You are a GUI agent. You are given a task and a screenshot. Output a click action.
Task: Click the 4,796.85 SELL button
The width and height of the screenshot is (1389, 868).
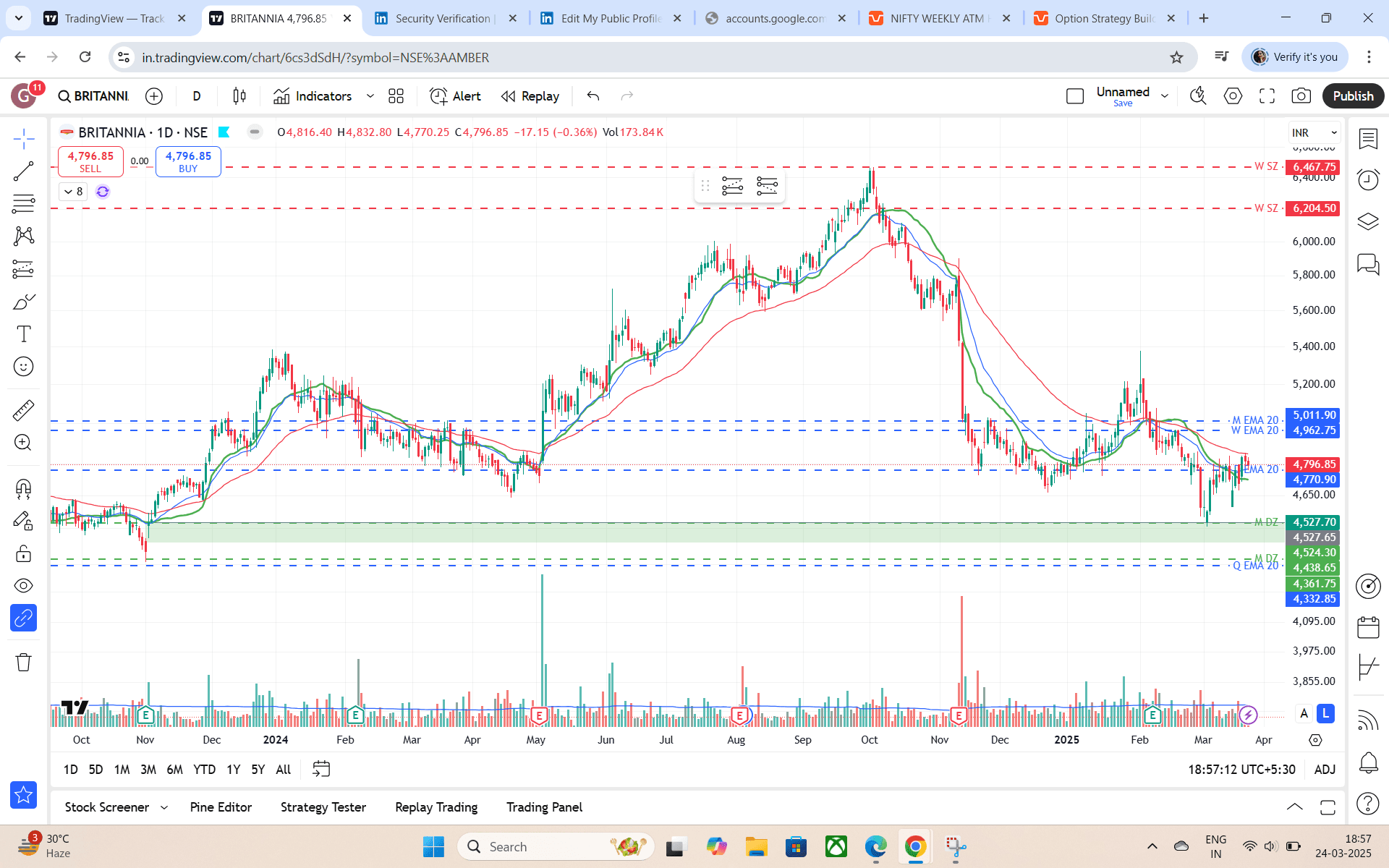[x=90, y=161]
